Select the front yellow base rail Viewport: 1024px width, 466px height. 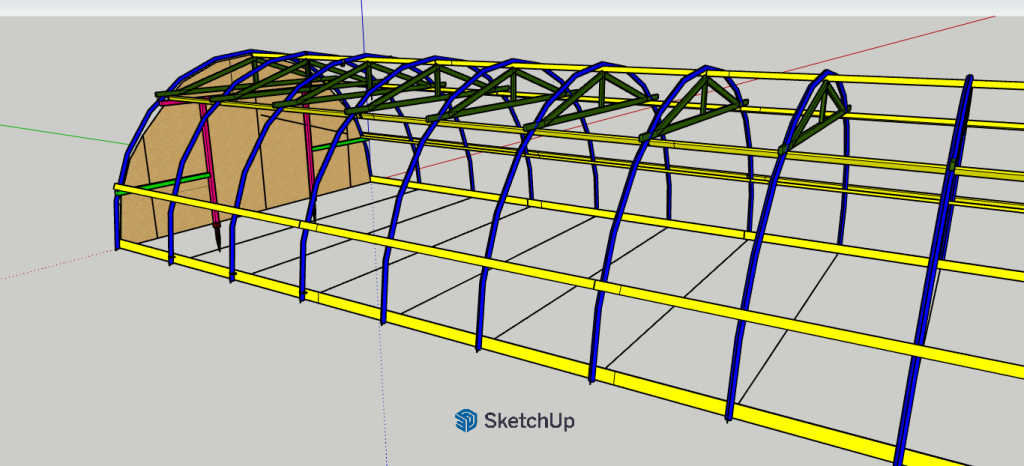[x=500, y=357]
